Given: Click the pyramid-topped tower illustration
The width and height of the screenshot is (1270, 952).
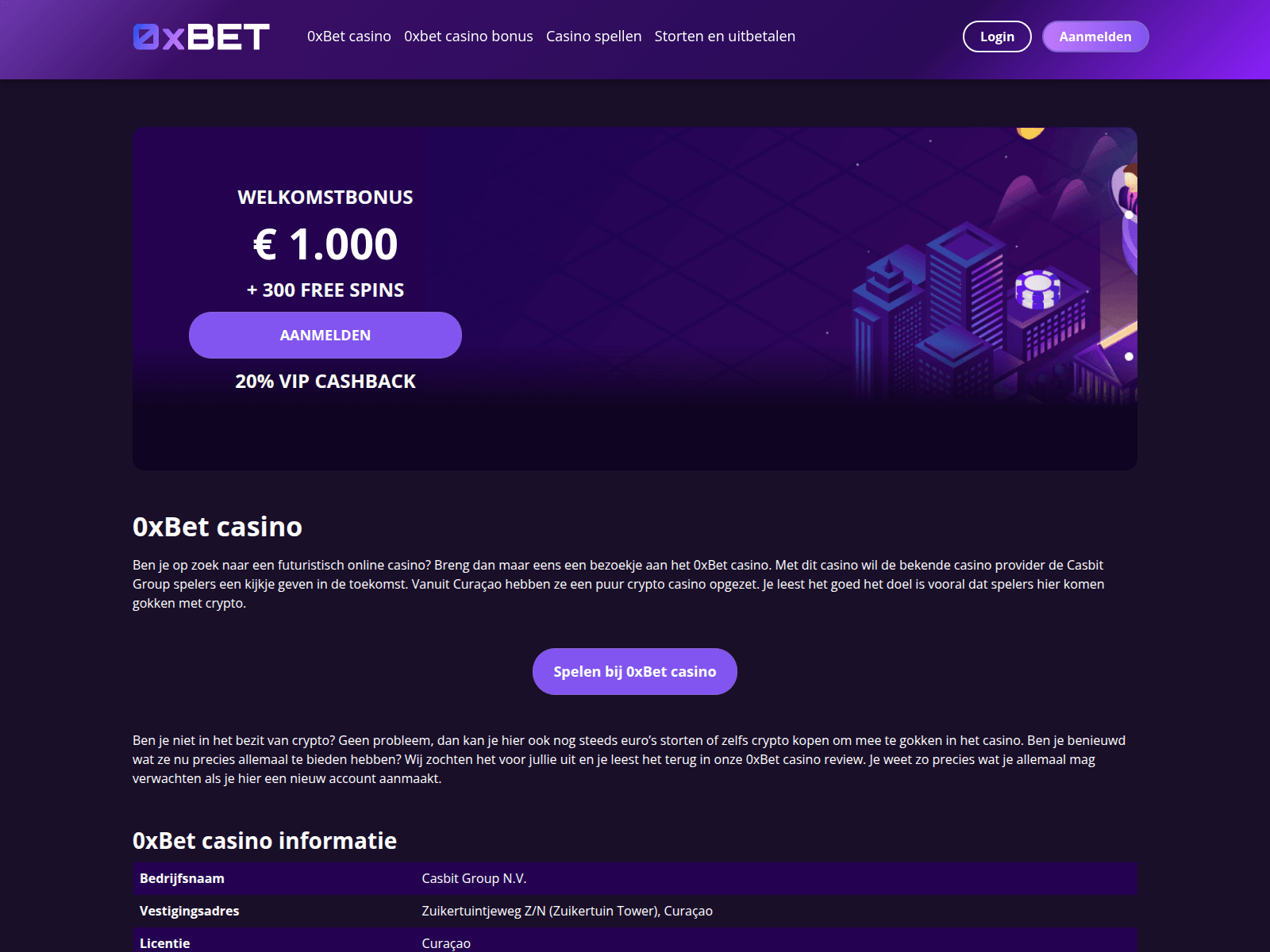Looking at the screenshot, I should point(888,287).
